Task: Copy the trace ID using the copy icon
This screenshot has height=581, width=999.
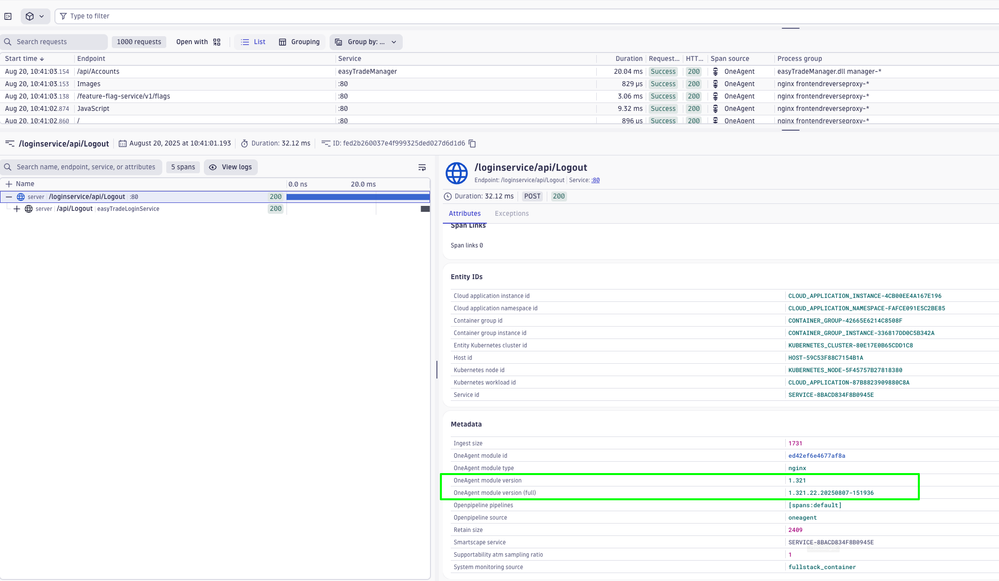Action: [472, 143]
